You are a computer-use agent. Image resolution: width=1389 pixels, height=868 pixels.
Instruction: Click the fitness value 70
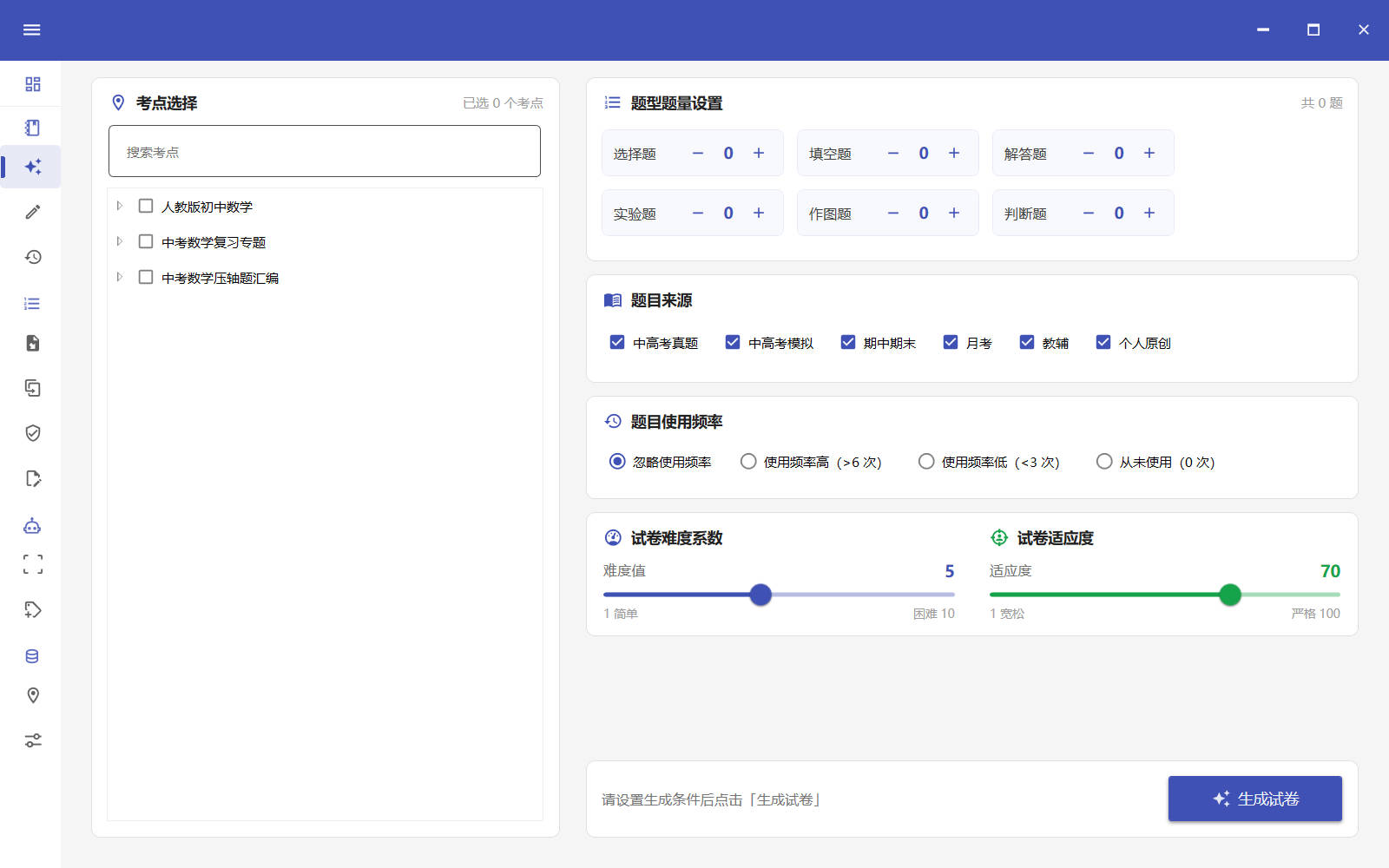[1330, 571]
